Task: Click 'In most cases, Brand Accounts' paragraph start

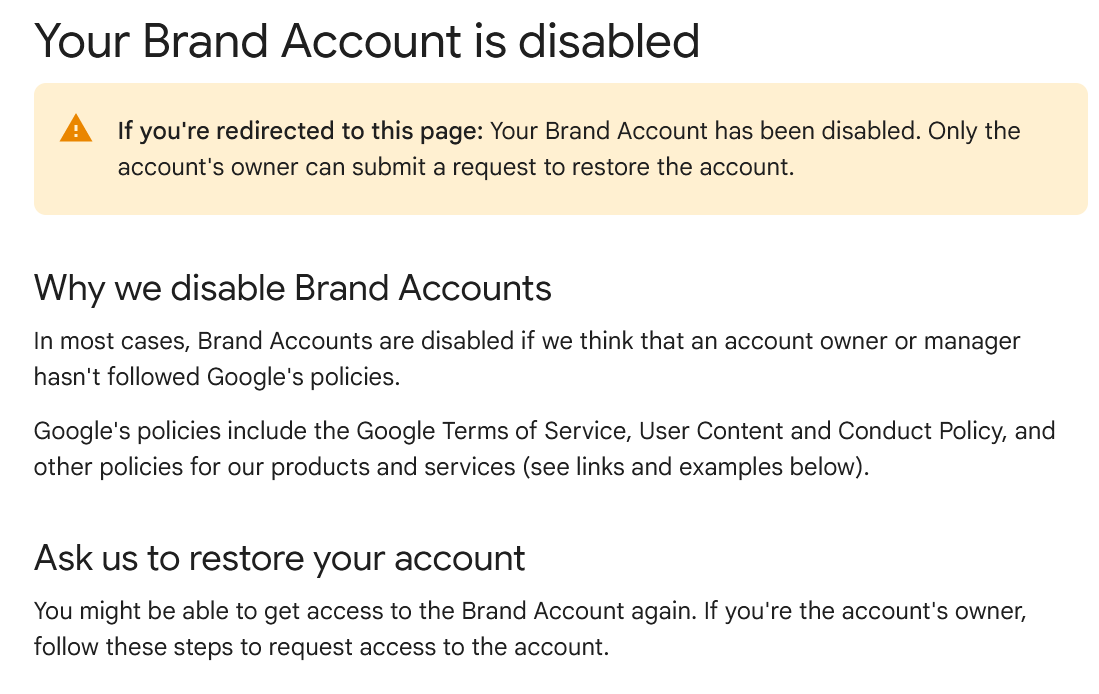Action: (x=203, y=341)
